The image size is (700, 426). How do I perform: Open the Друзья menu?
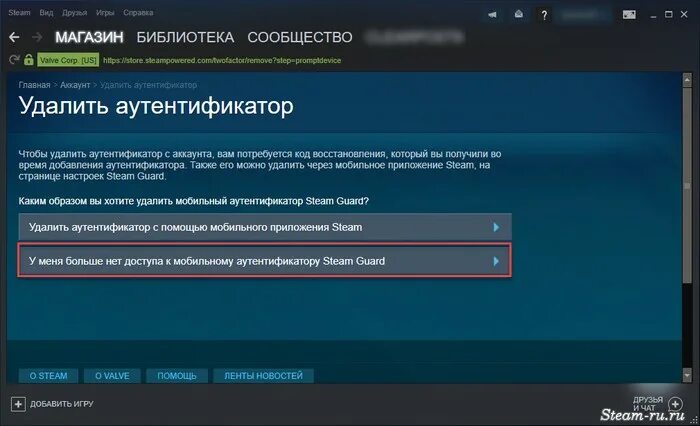(75, 13)
